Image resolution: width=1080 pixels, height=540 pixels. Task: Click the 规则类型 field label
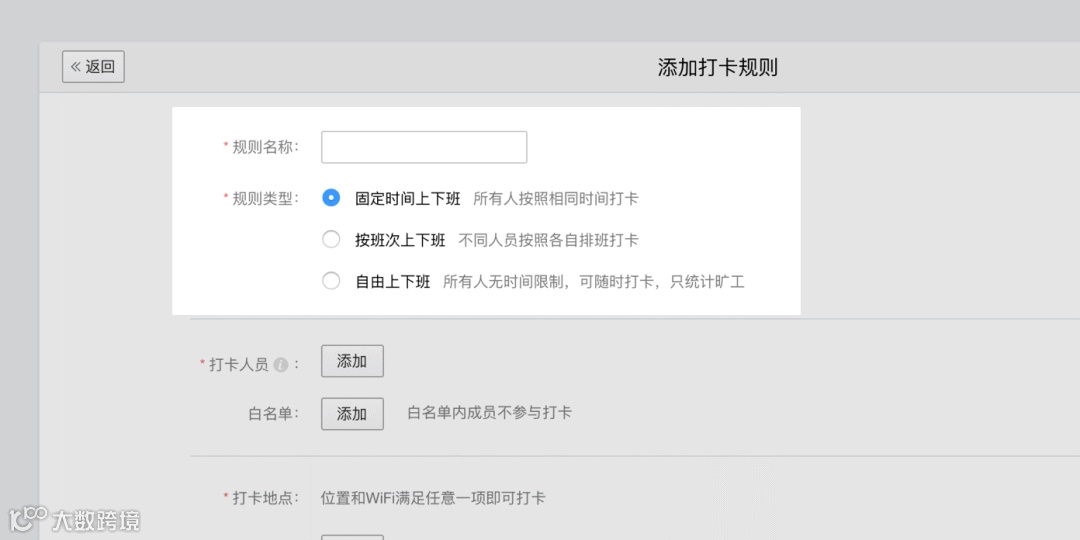click(x=264, y=198)
